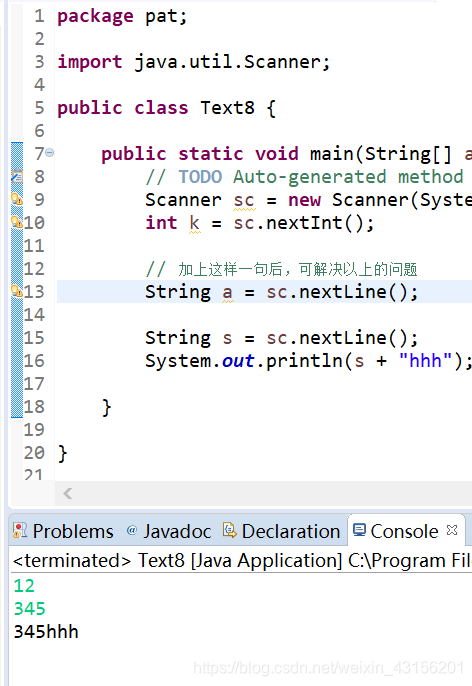Click the Declaration tab icon
Screen dimensions: 472x686
[x=230, y=530]
